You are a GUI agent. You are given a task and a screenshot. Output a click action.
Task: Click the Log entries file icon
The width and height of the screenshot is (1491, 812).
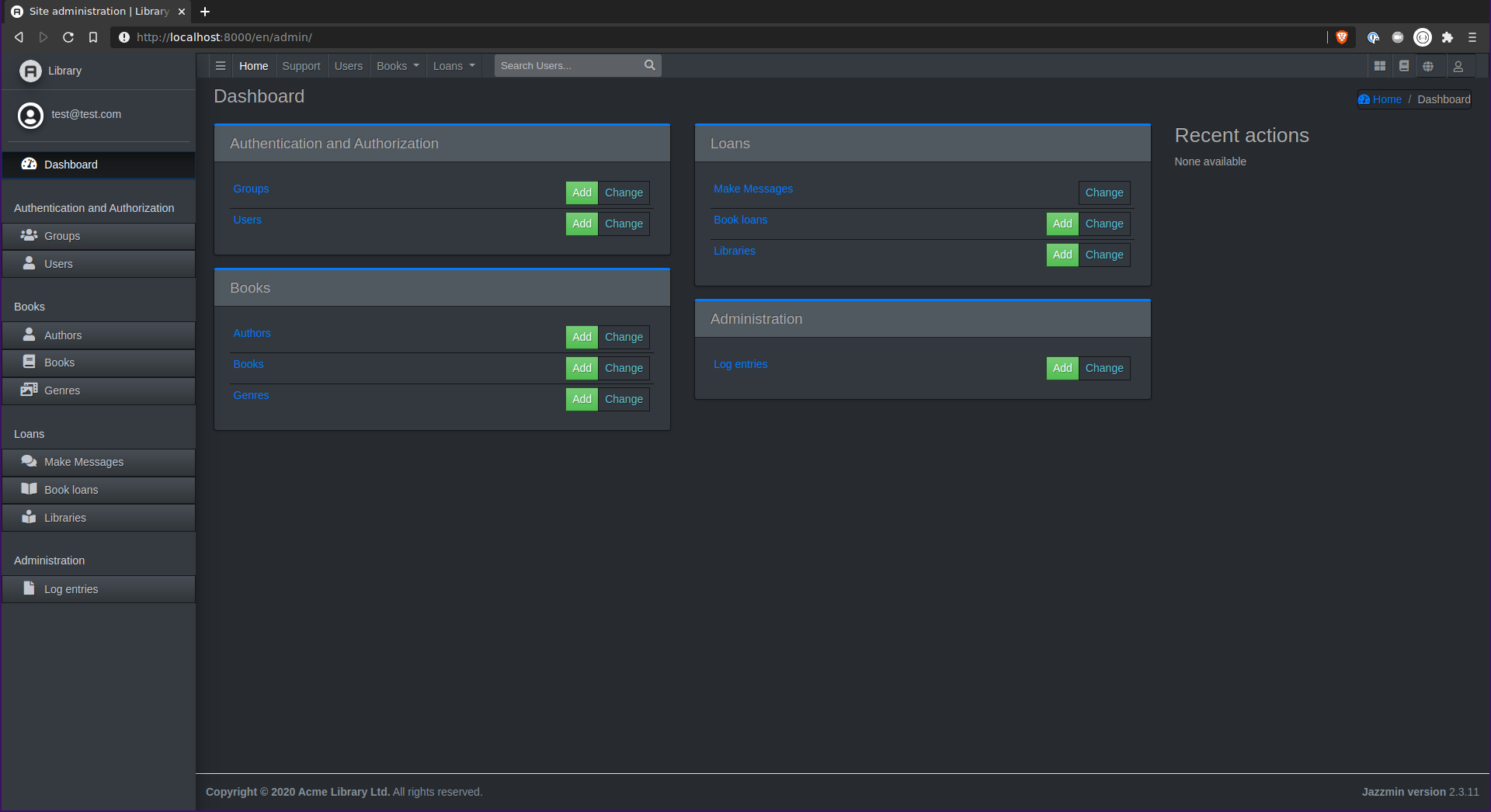pyautogui.click(x=29, y=588)
